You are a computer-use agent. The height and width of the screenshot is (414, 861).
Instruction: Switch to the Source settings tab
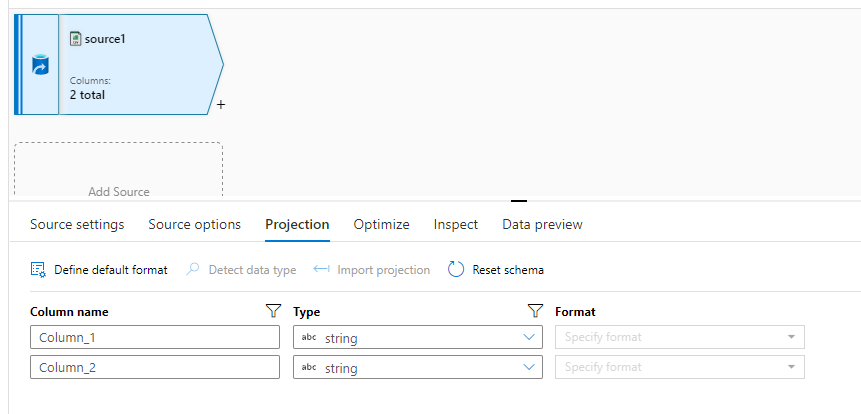click(77, 224)
